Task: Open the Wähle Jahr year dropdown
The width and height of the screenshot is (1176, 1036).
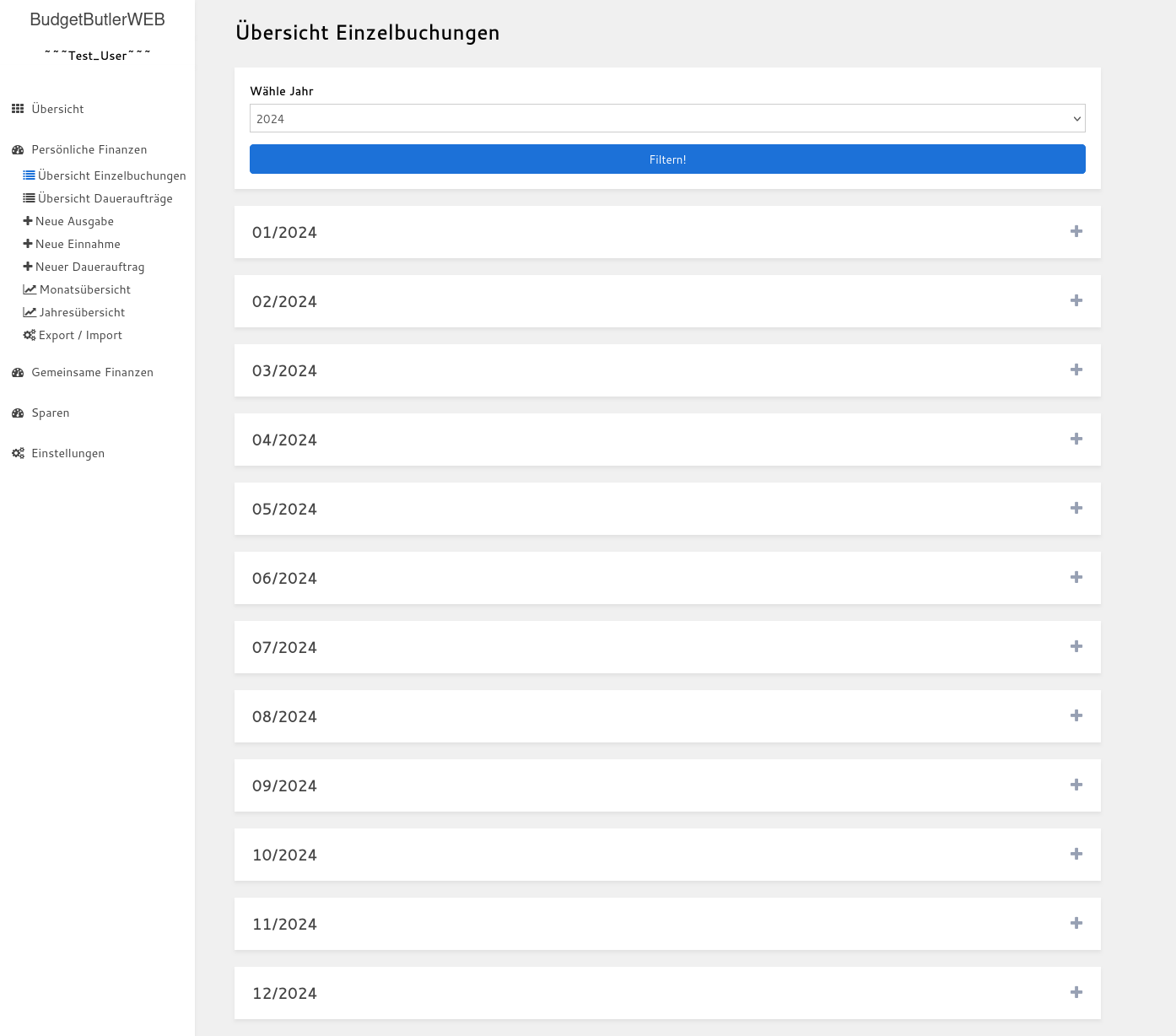Action: pos(666,119)
